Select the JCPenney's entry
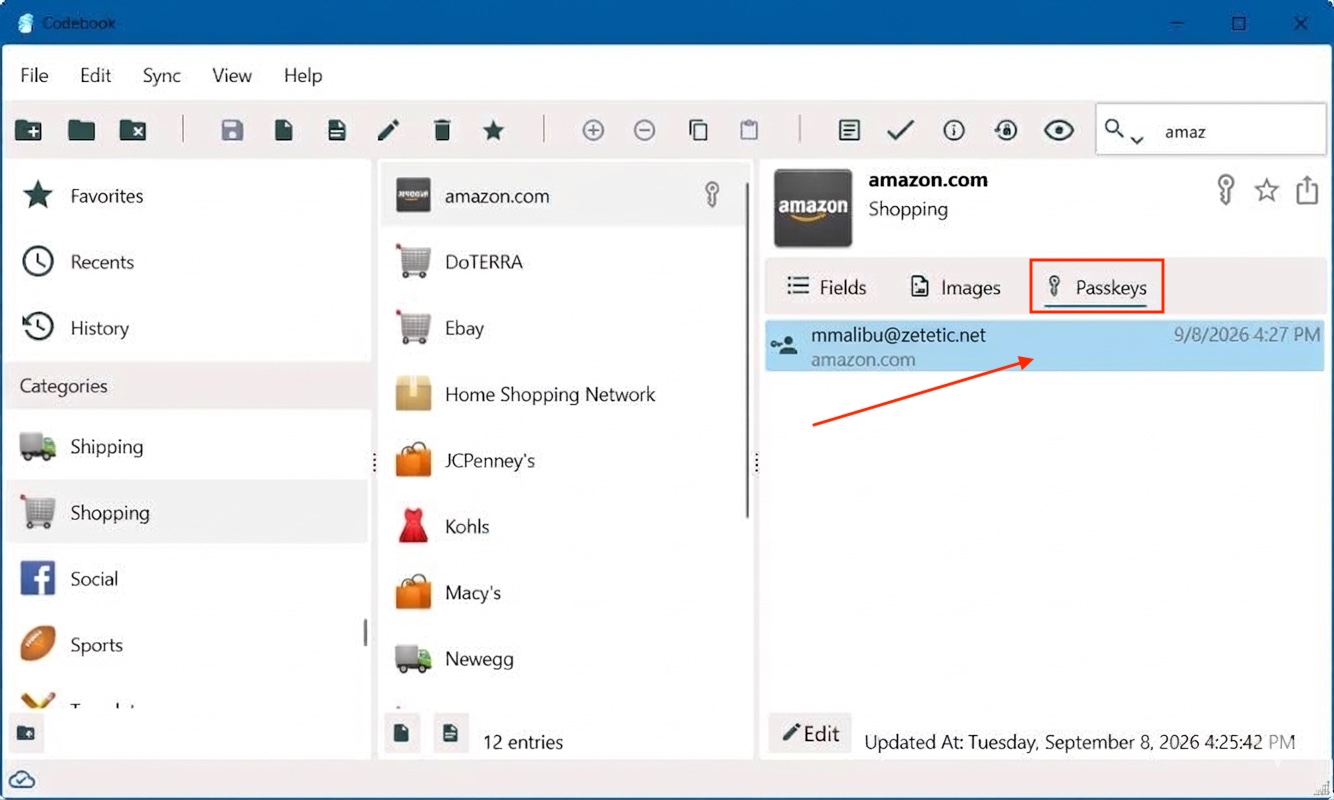1334x800 pixels. [x=563, y=461]
